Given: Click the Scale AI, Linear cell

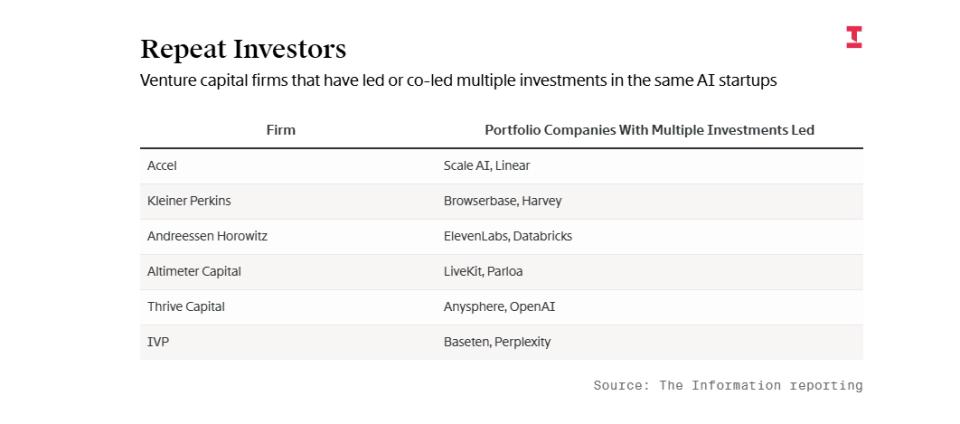Looking at the screenshot, I should [487, 166].
